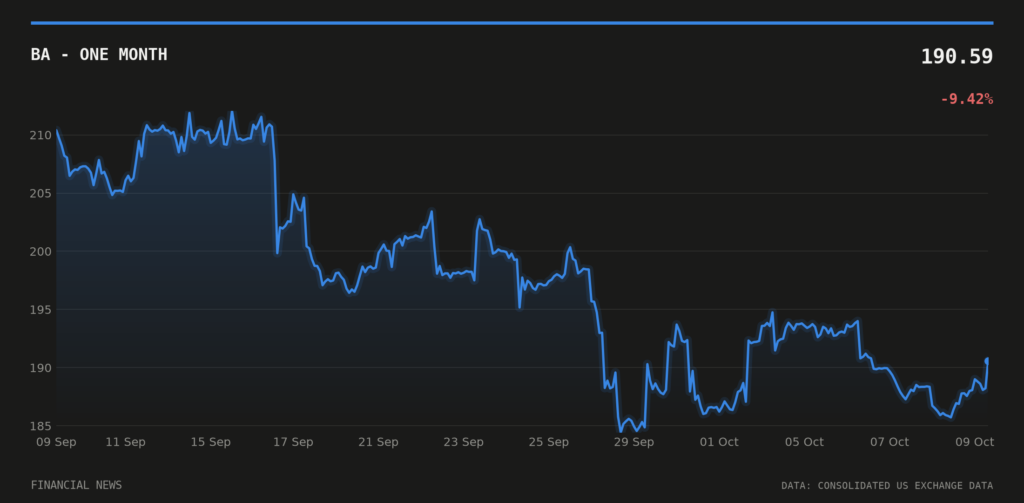Click the BA - ONE MONTH chart title

tap(99, 55)
